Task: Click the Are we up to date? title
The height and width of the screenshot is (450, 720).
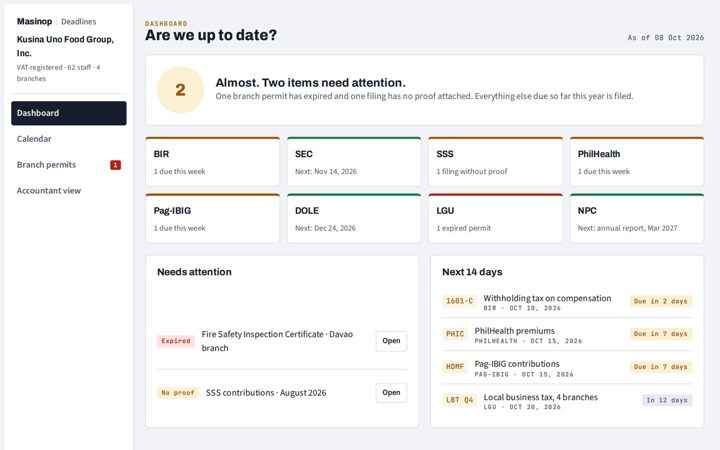Action: coord(211,35)
